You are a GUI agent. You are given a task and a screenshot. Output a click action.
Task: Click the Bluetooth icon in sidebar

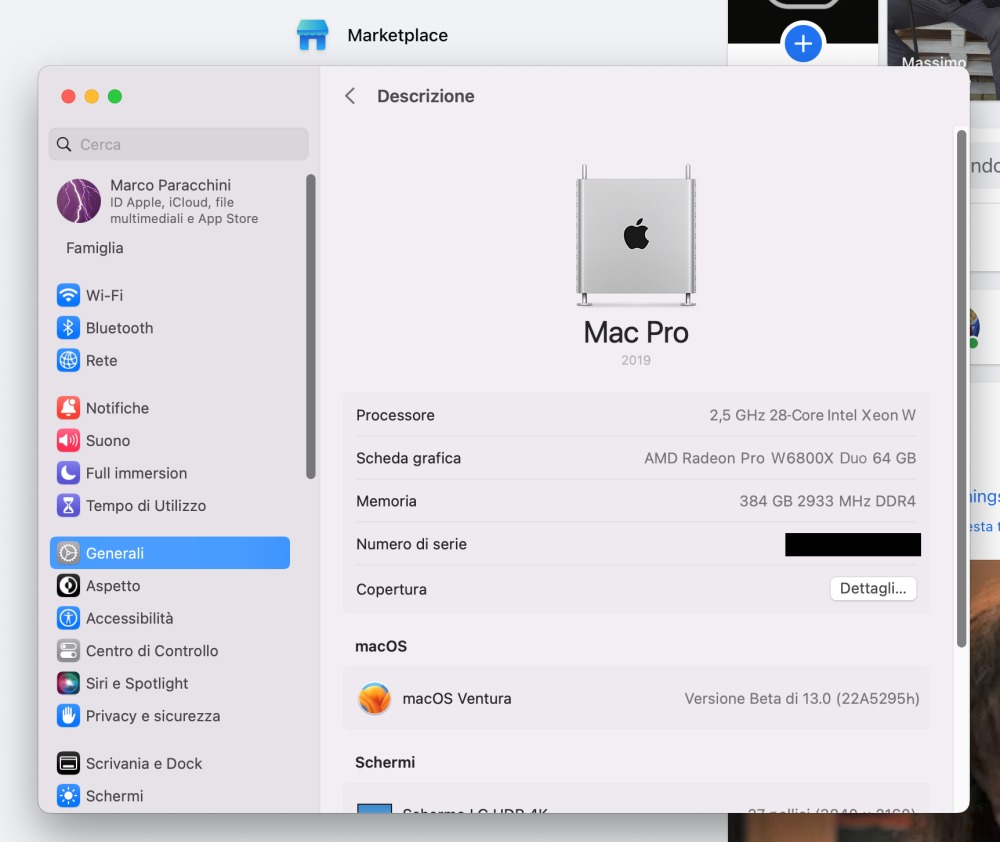click(x=68, y=328)
